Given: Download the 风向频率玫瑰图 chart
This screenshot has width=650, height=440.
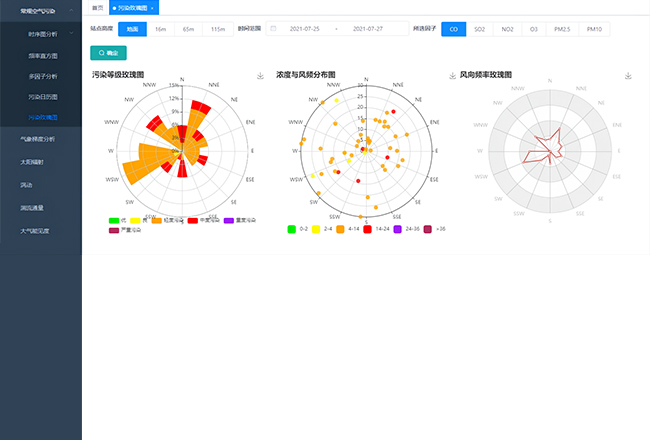Looking at the screenshot, I should point(628,75).
